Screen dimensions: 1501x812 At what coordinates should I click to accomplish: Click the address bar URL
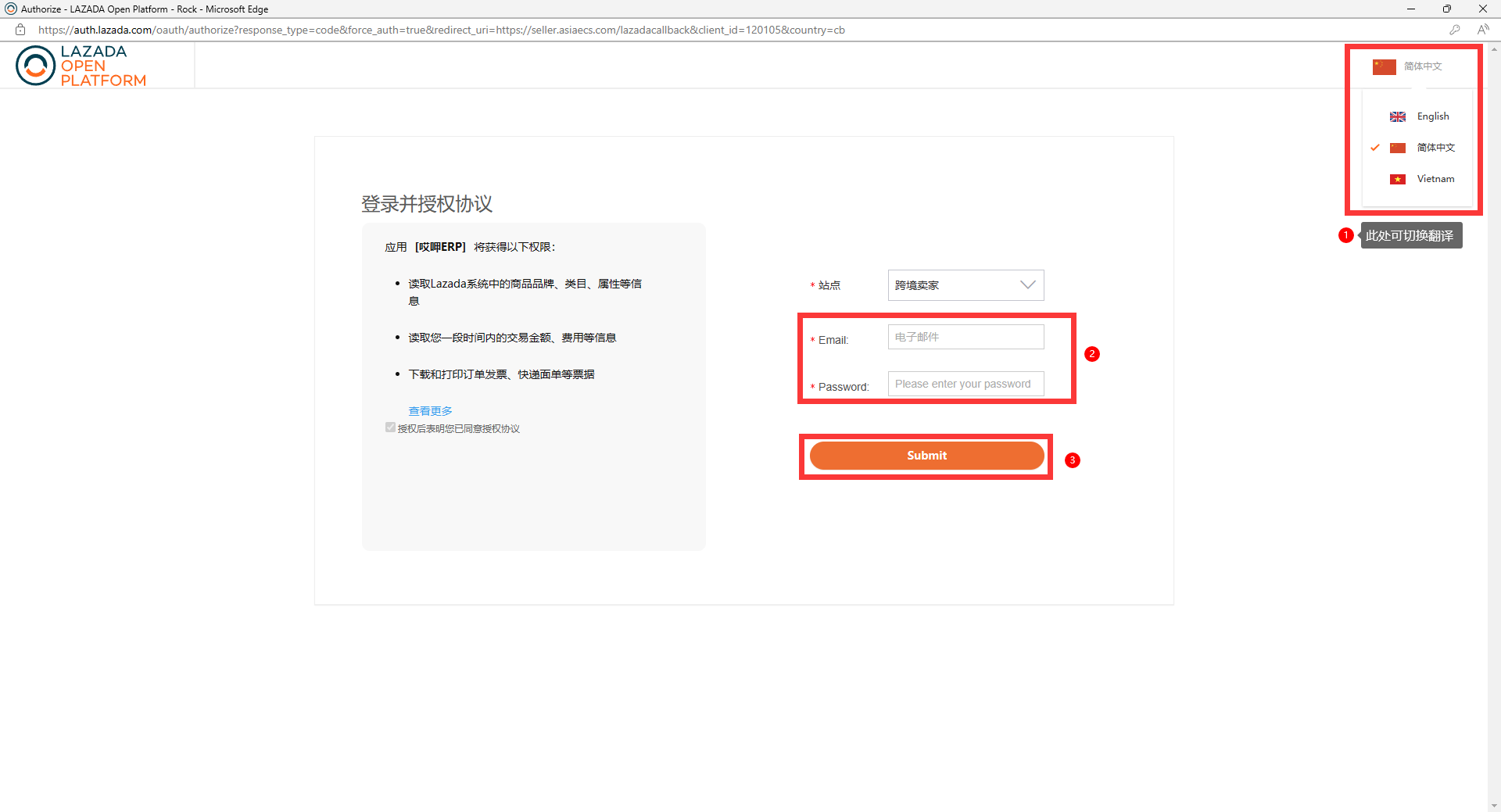click(x=442, y=30)
